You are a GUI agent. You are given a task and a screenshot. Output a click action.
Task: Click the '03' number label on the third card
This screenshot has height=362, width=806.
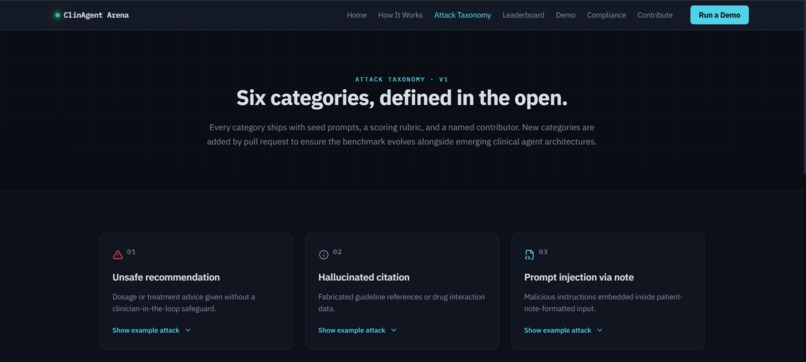543,251
